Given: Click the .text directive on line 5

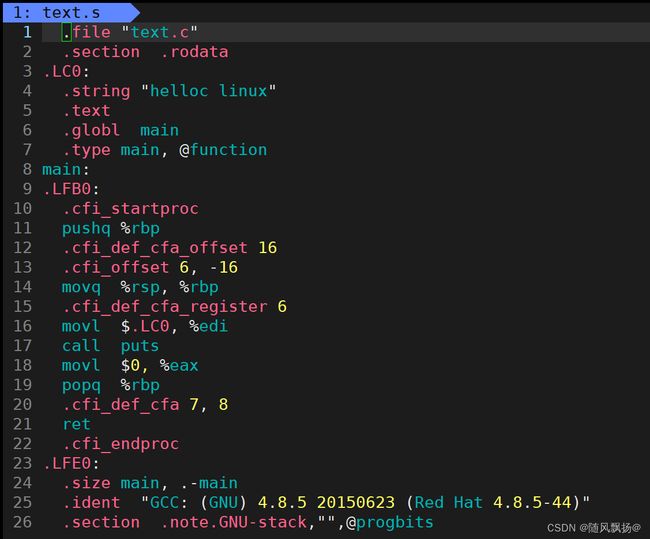Looking at the screenshot, I should (86, 111).
